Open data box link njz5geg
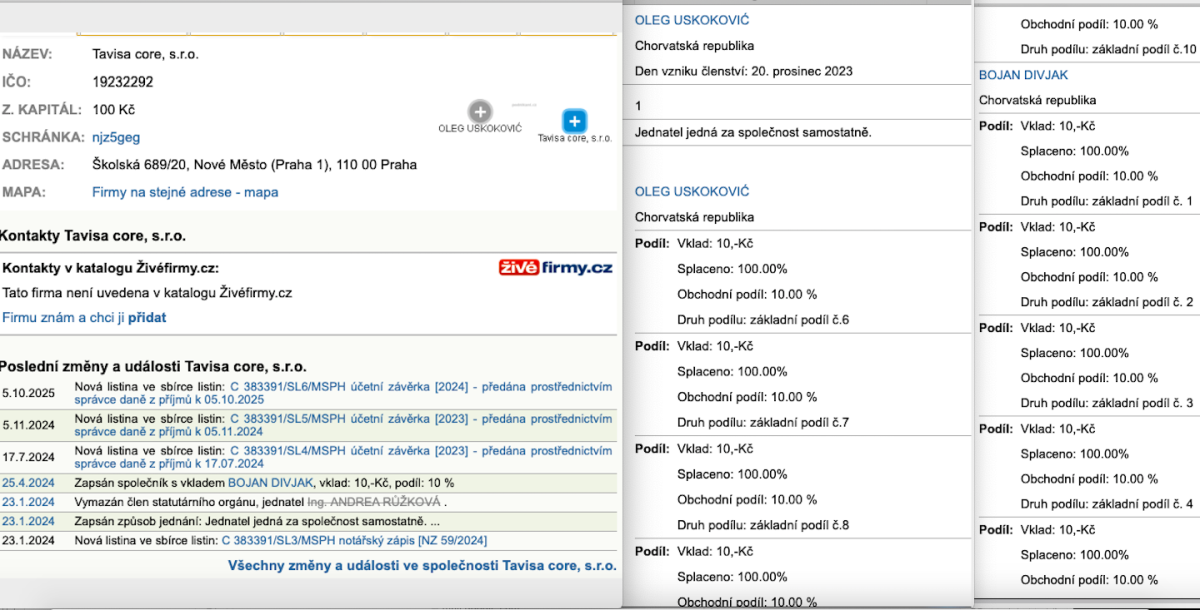1200x610 pixels. click(116, 136)
